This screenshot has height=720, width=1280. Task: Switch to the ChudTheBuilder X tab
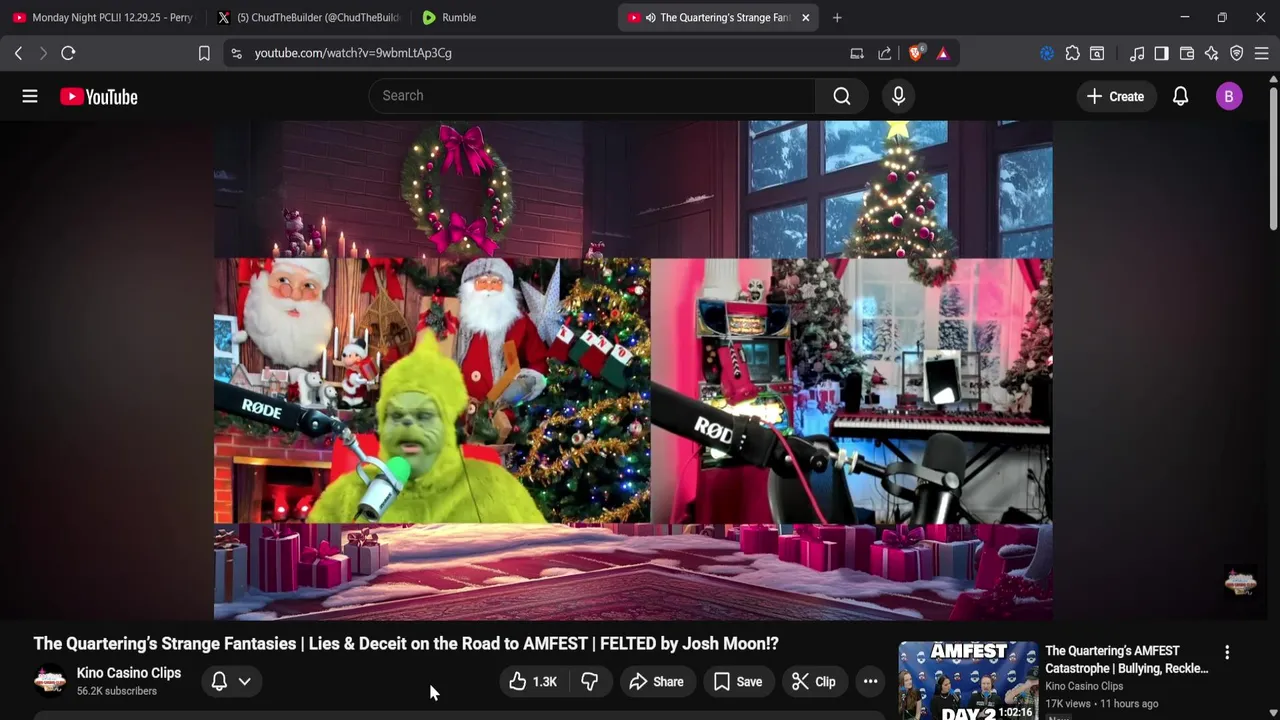coord(308,17)
